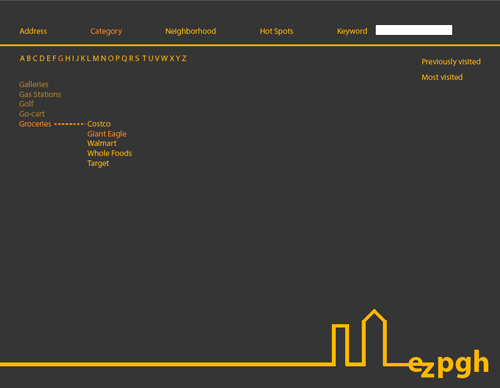The height and width of the screenshot is (388, 500).
Task: Choose the Go-cart category
Action: [32, 114]
